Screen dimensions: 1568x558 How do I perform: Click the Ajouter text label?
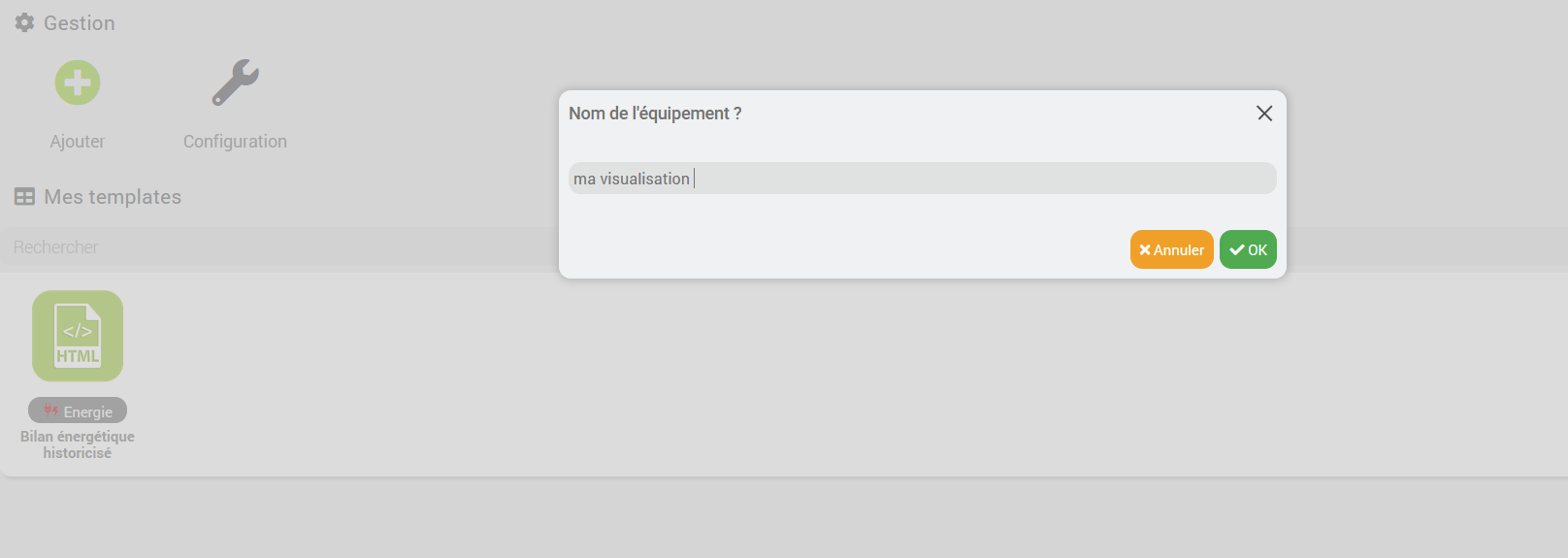click(78, 142)
